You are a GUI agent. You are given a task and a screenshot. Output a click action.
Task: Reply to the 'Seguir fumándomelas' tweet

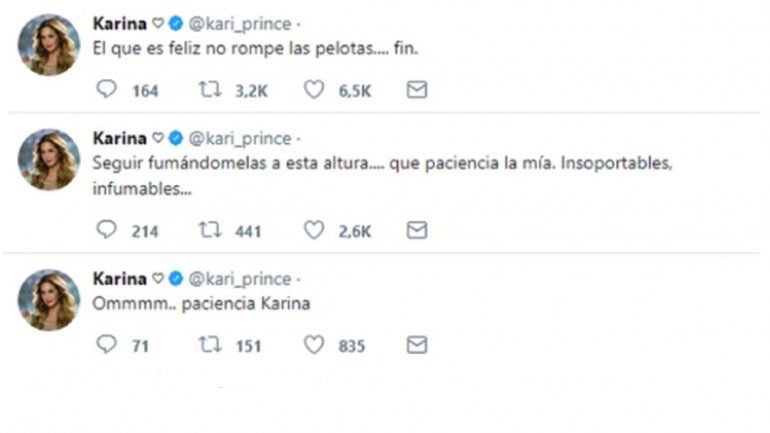(107, 230)
